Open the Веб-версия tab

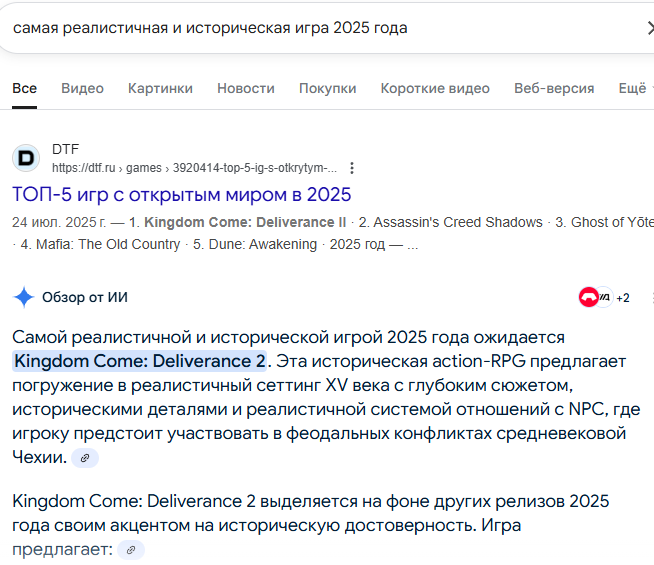pyautogui.click(x=554, y=88)
